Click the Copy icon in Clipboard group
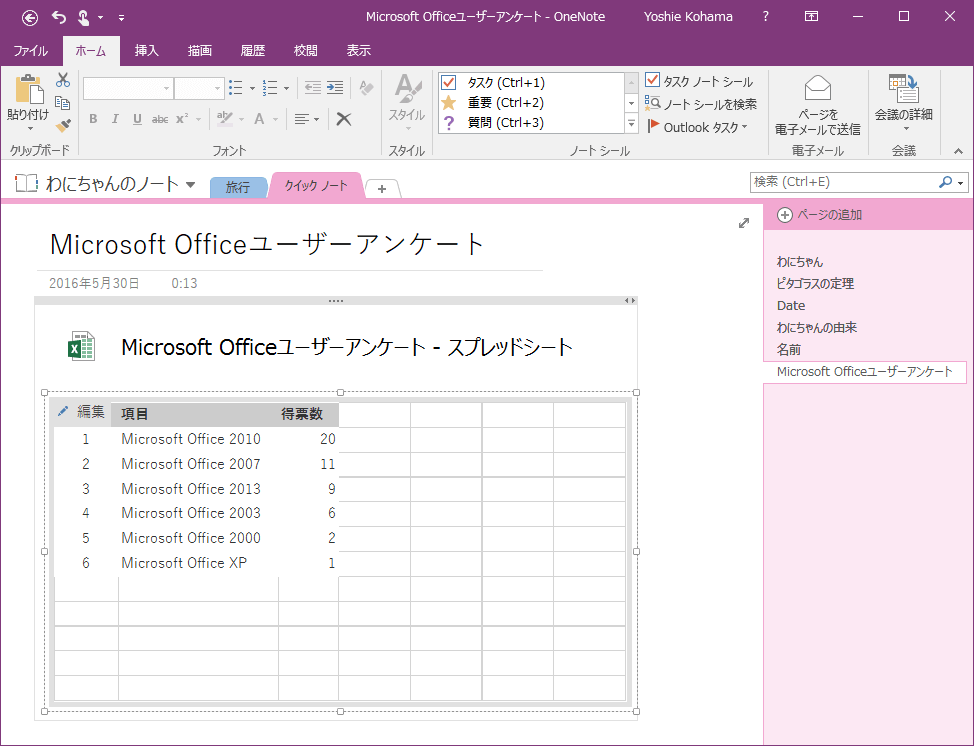Screen dimensions: 974x746 tap(63, 102)
